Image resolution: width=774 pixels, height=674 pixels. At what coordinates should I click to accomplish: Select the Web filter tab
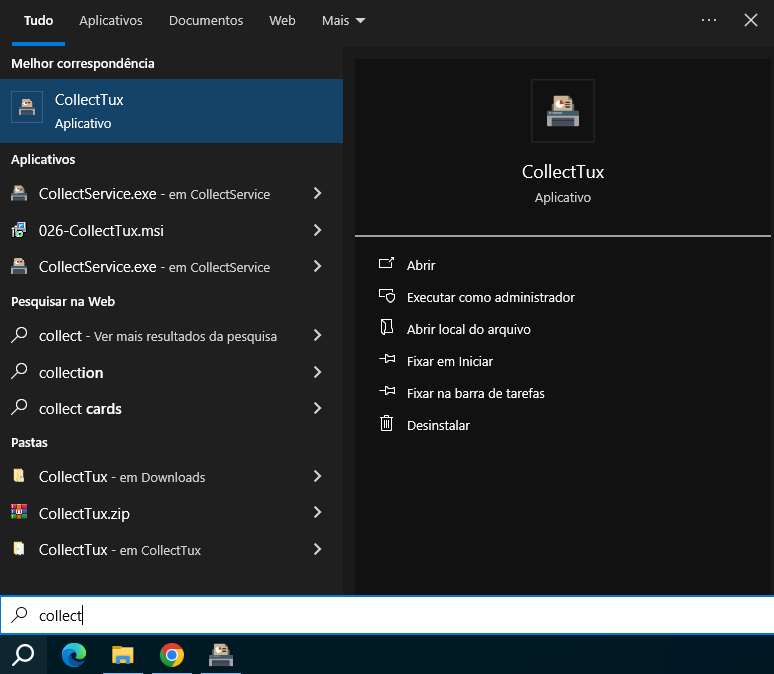tap(283, 20)
